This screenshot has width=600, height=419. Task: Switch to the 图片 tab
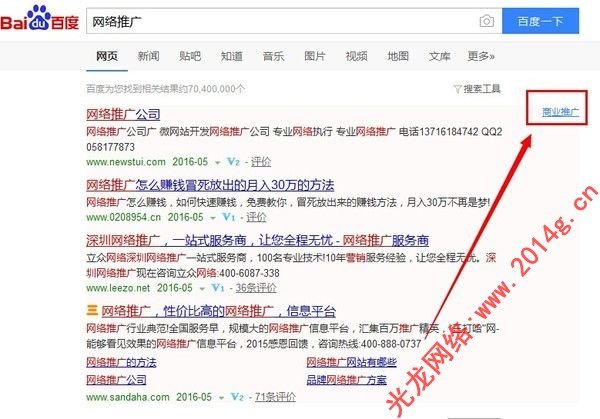click(x=314, y=56)
